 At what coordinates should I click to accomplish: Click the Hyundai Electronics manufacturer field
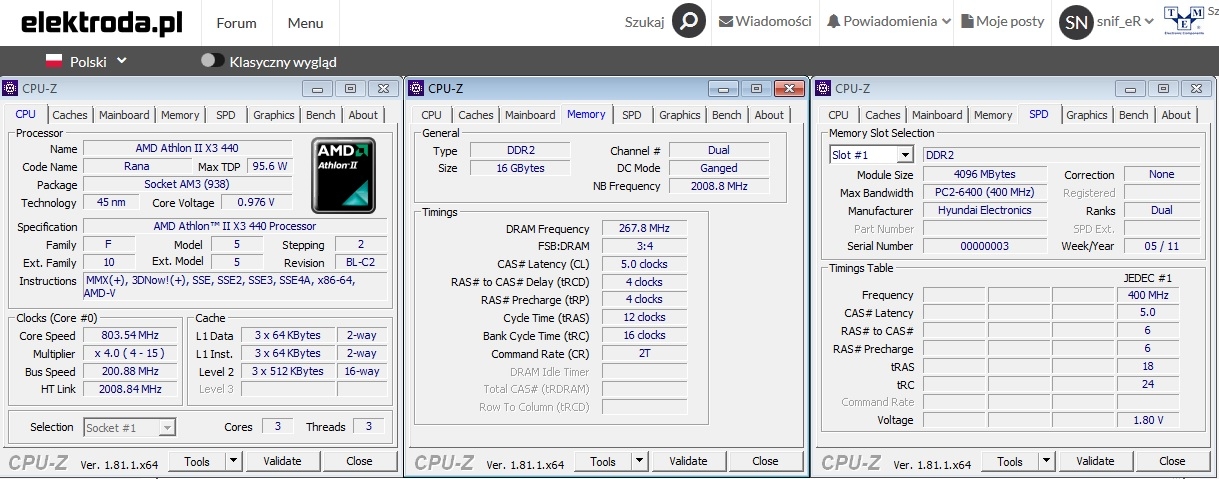984,211
